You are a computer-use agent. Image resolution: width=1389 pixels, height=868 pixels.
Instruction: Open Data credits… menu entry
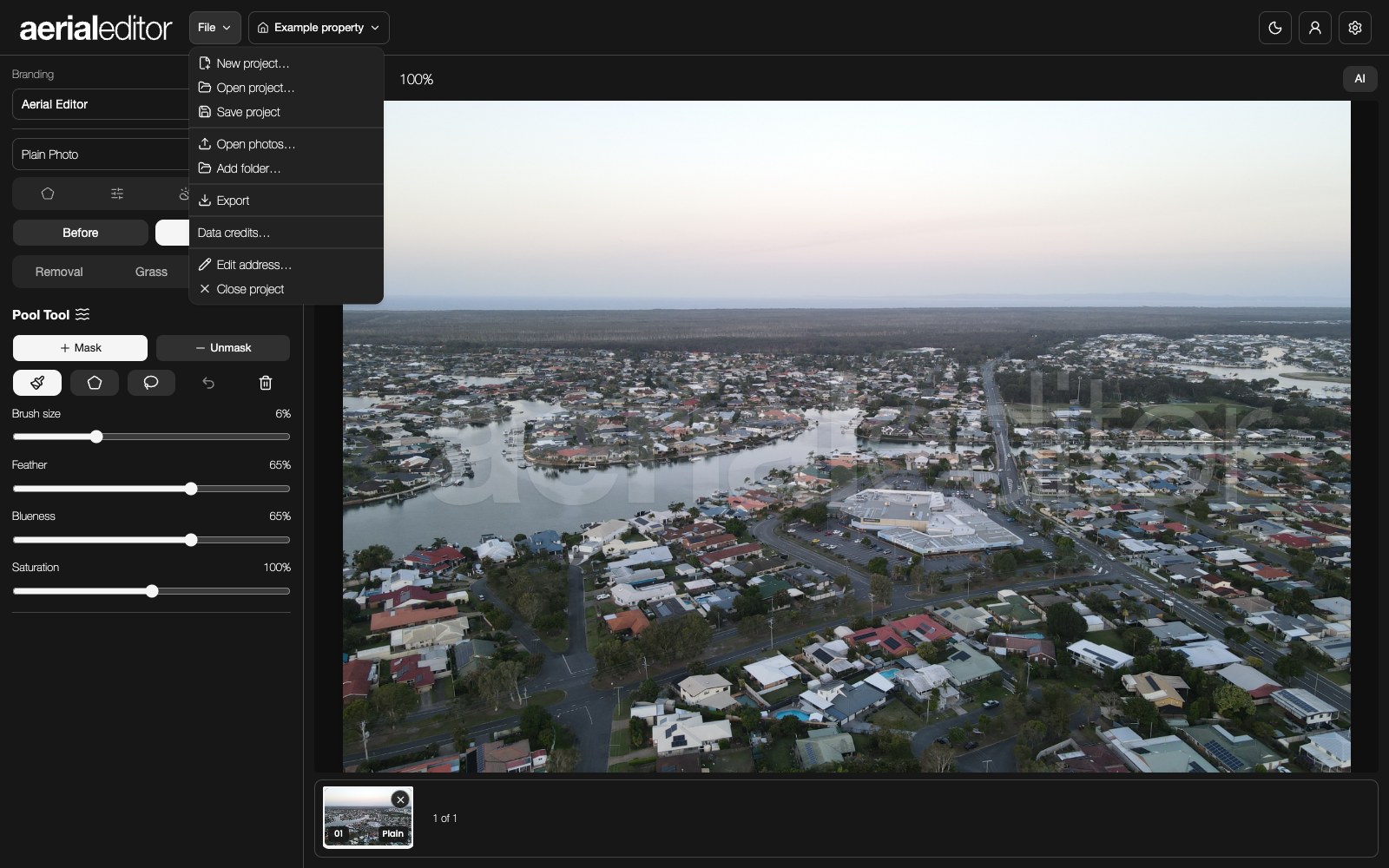click(286, 233)
